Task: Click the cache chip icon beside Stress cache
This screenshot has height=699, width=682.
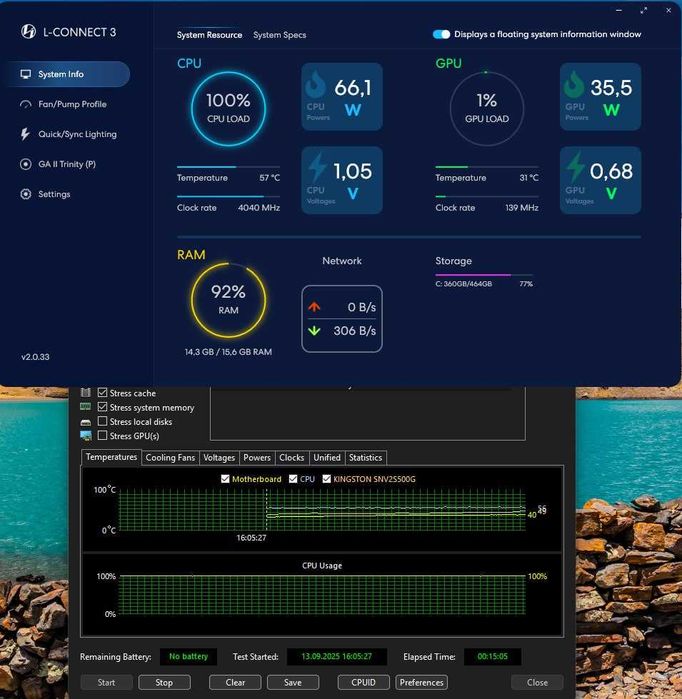Action: pyautogui.click(x=86, y=393)
